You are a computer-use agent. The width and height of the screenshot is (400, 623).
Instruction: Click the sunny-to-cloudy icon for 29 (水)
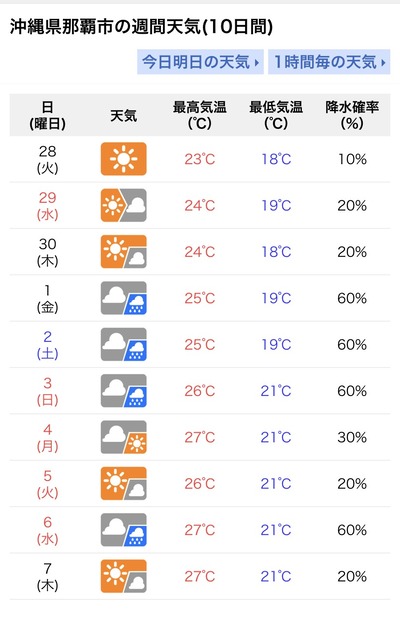click(124, 205)
